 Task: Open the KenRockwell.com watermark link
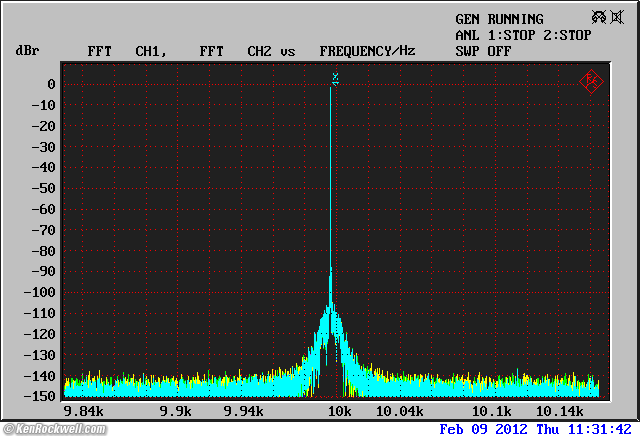54,429
